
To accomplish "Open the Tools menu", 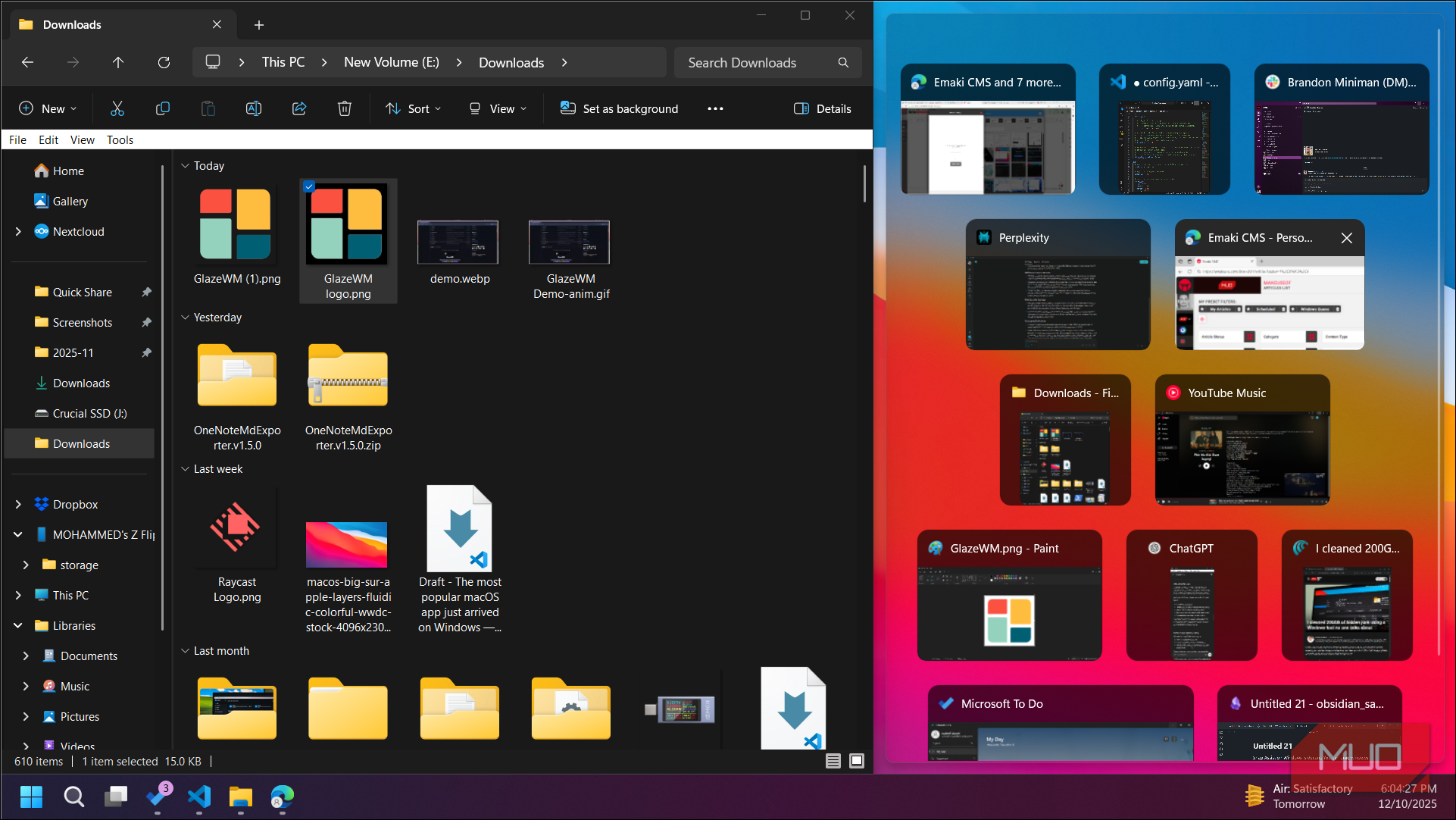I will pos(120,140).
